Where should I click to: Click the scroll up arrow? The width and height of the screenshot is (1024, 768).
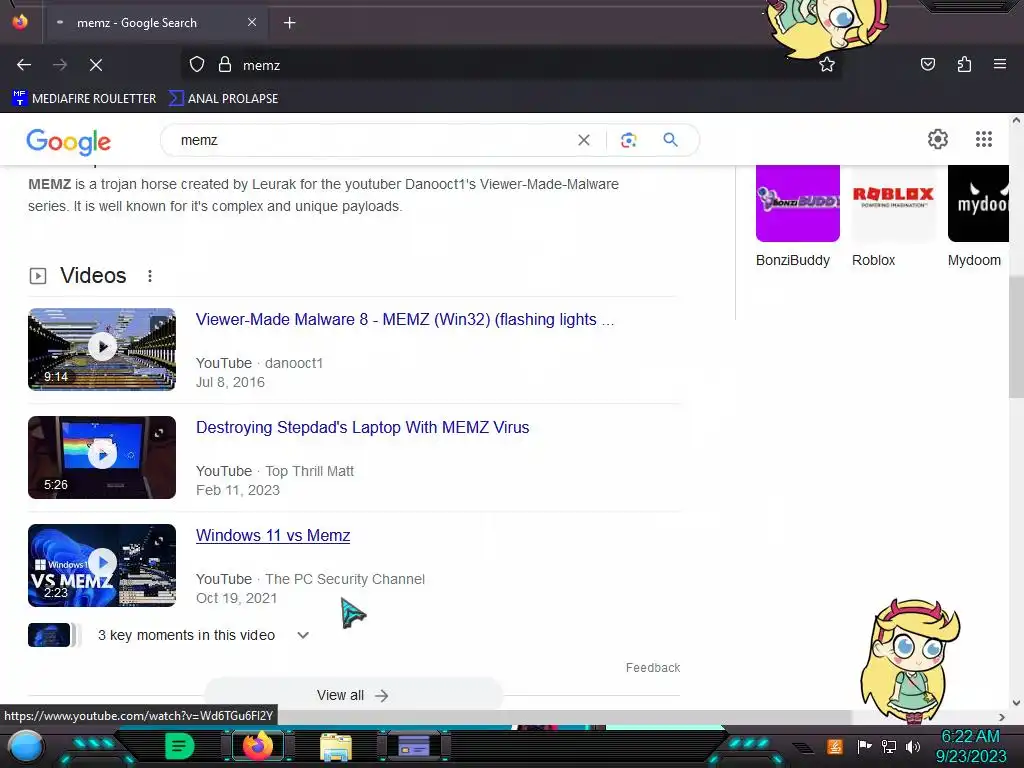coord(1016,120)
